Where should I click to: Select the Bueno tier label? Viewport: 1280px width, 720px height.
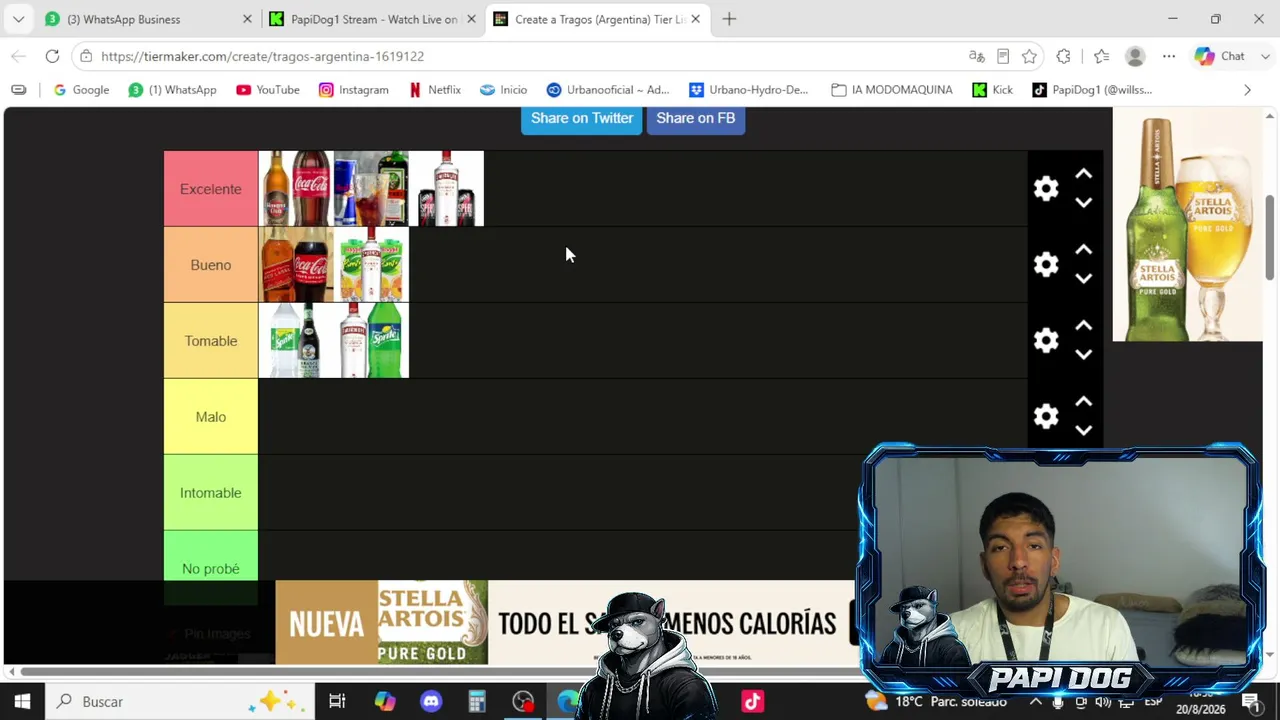tap(211, 265)
